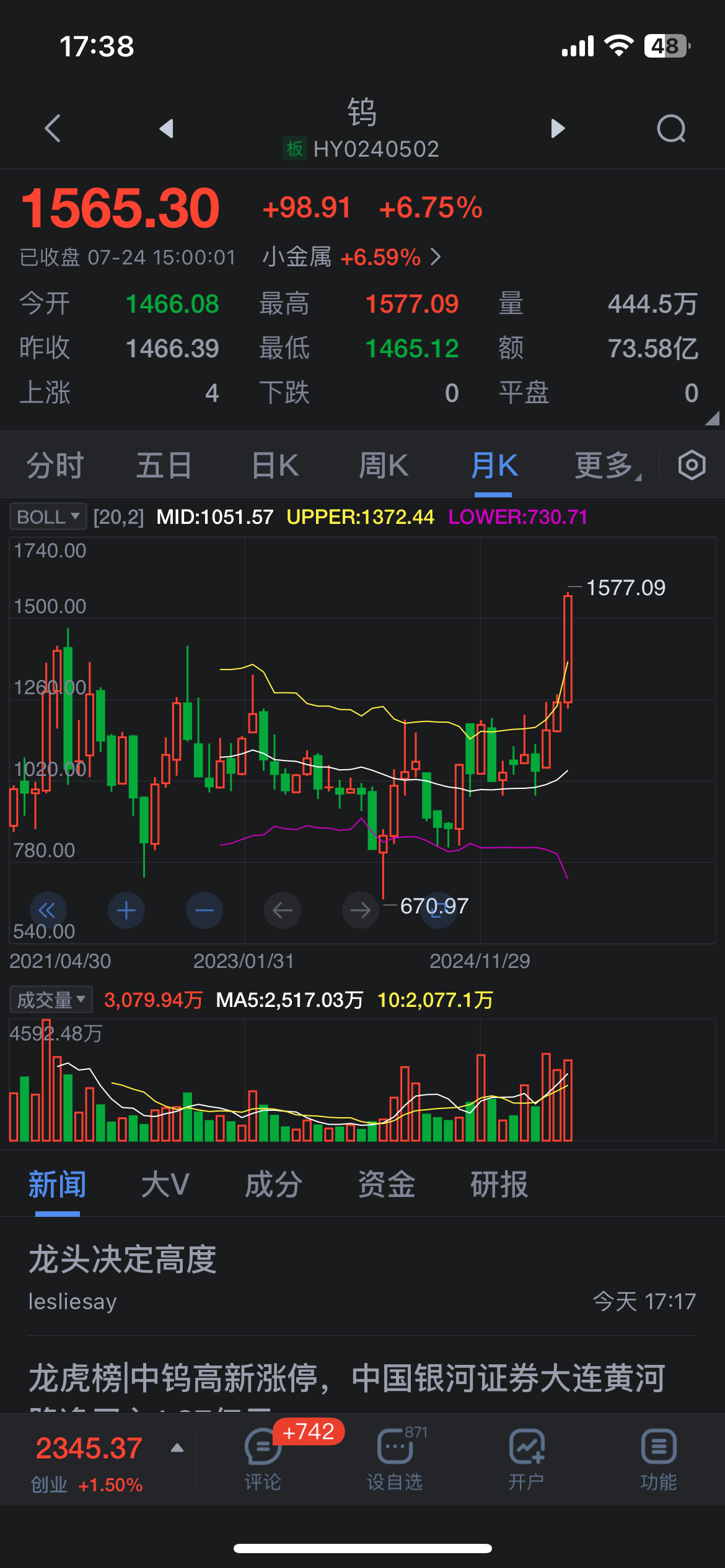This screenshot has height=1568, width=725.
Task: Tap the battery indicator in status bar
Action: tap(667, 46)
